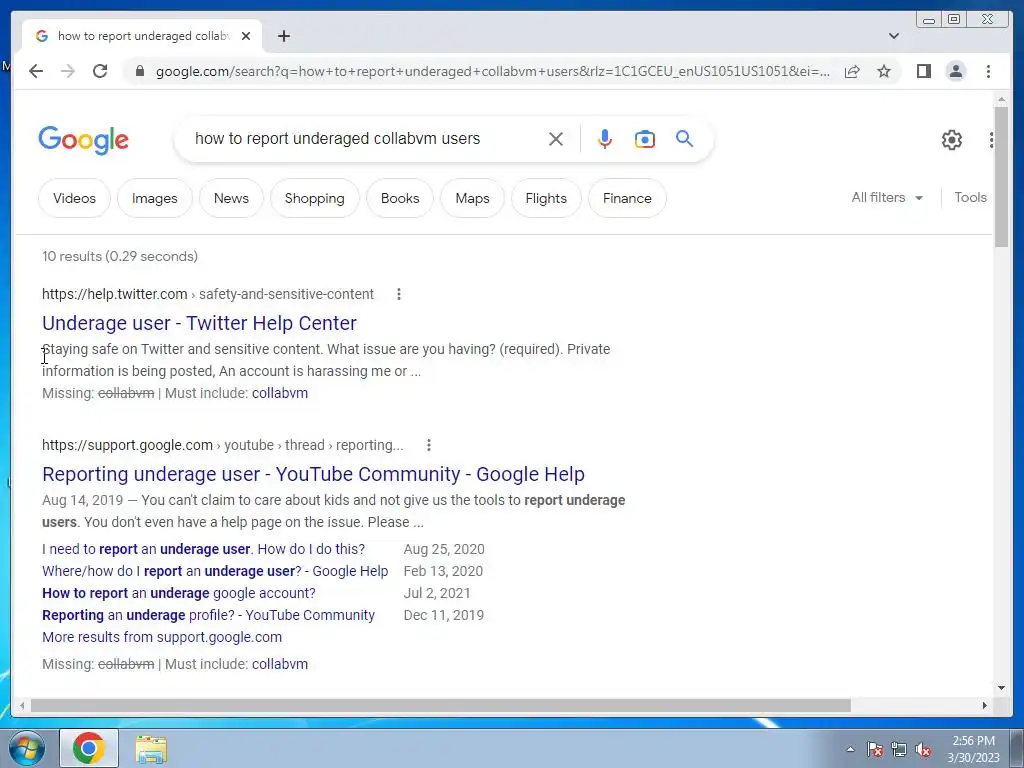1024x768 pixels.
Task: View site information lock icon
Action: 139,71
